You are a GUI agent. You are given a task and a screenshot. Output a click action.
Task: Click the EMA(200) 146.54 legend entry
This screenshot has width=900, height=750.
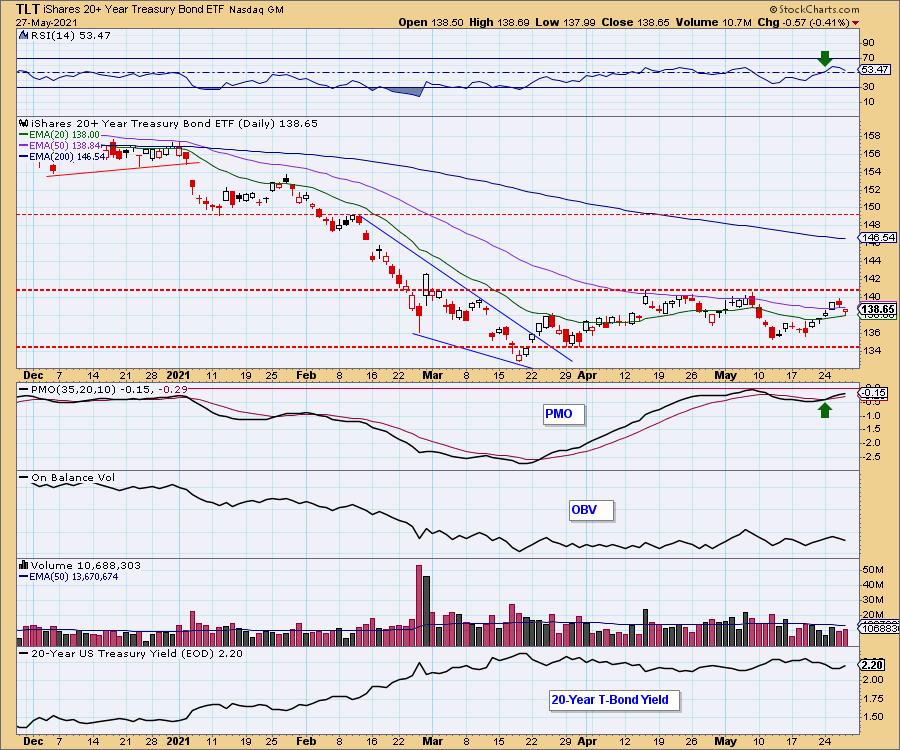(x=63, y=156)
